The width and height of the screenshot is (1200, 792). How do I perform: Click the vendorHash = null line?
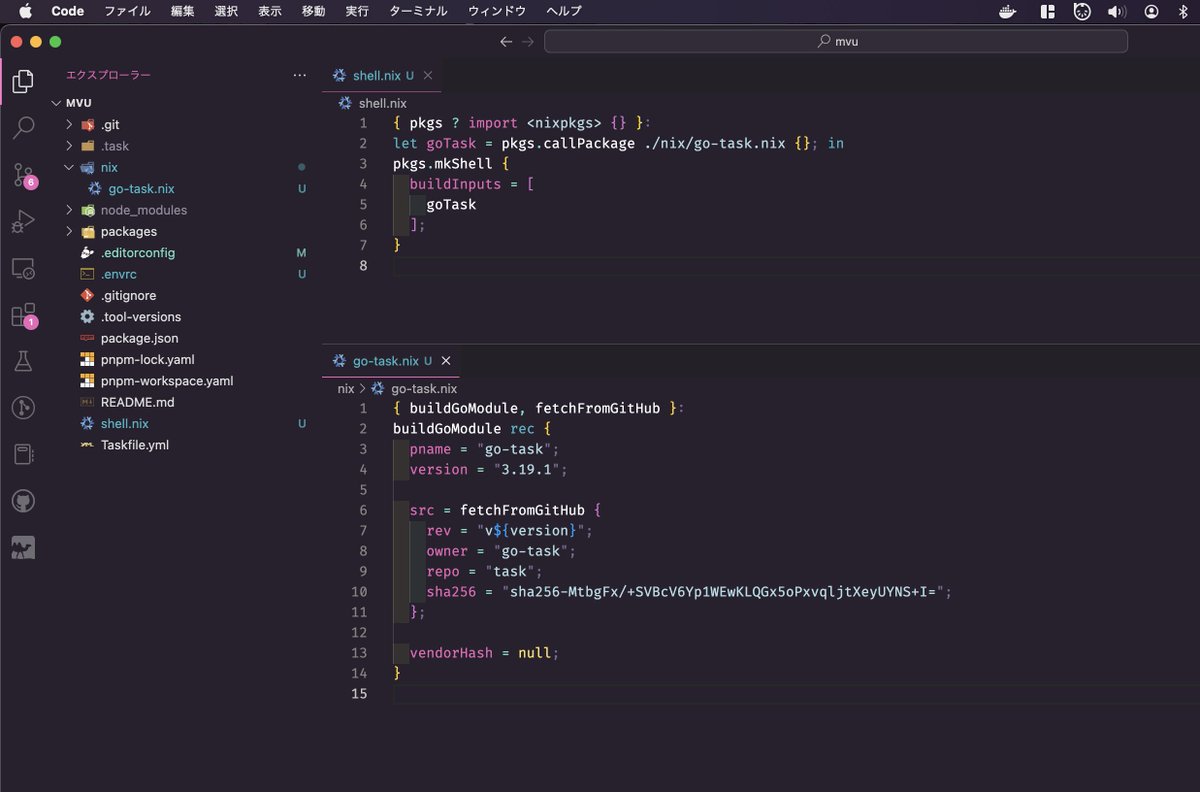click(484, 653)
